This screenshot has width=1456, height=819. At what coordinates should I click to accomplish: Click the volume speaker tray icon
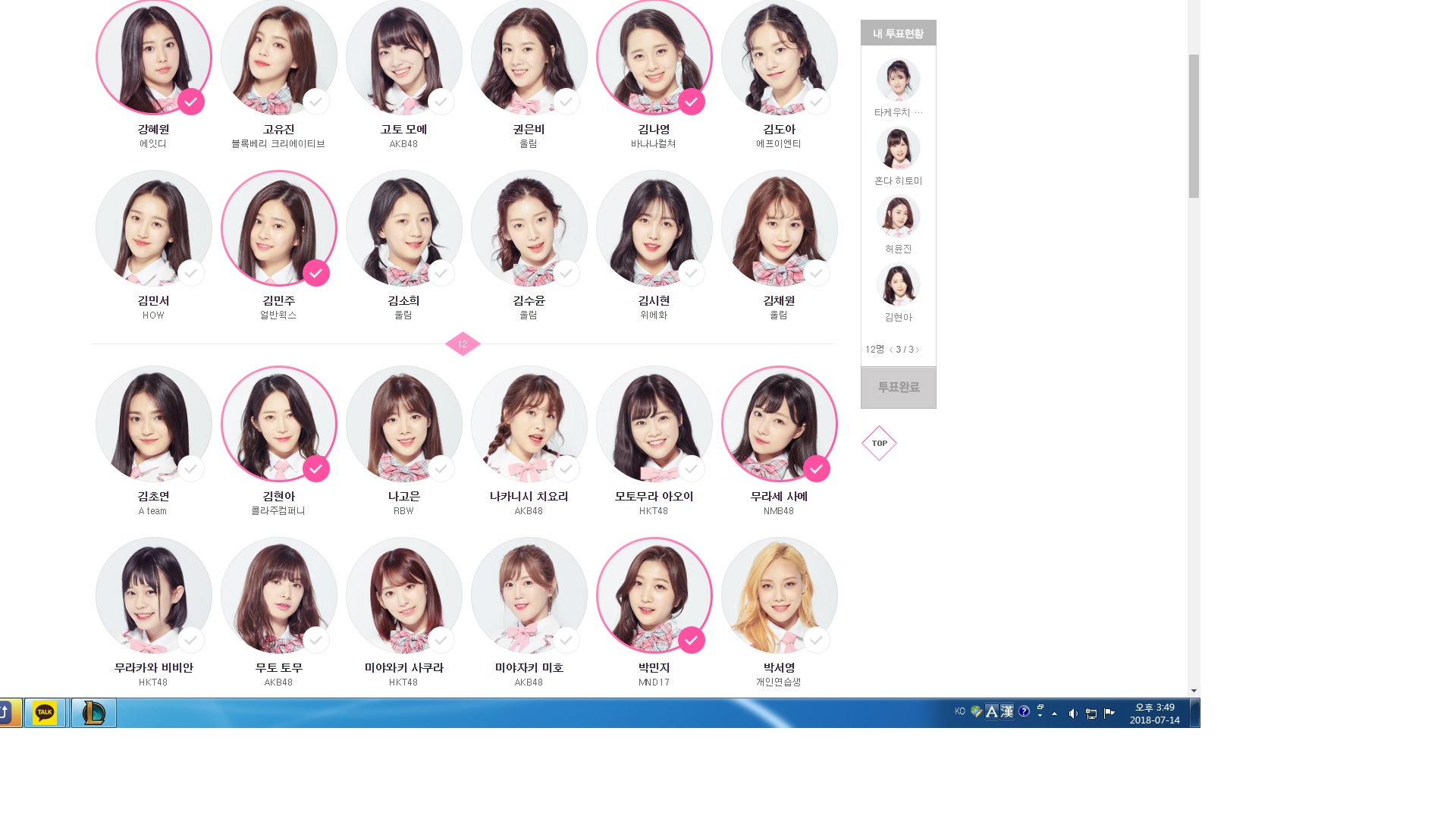coord(1072,713)
